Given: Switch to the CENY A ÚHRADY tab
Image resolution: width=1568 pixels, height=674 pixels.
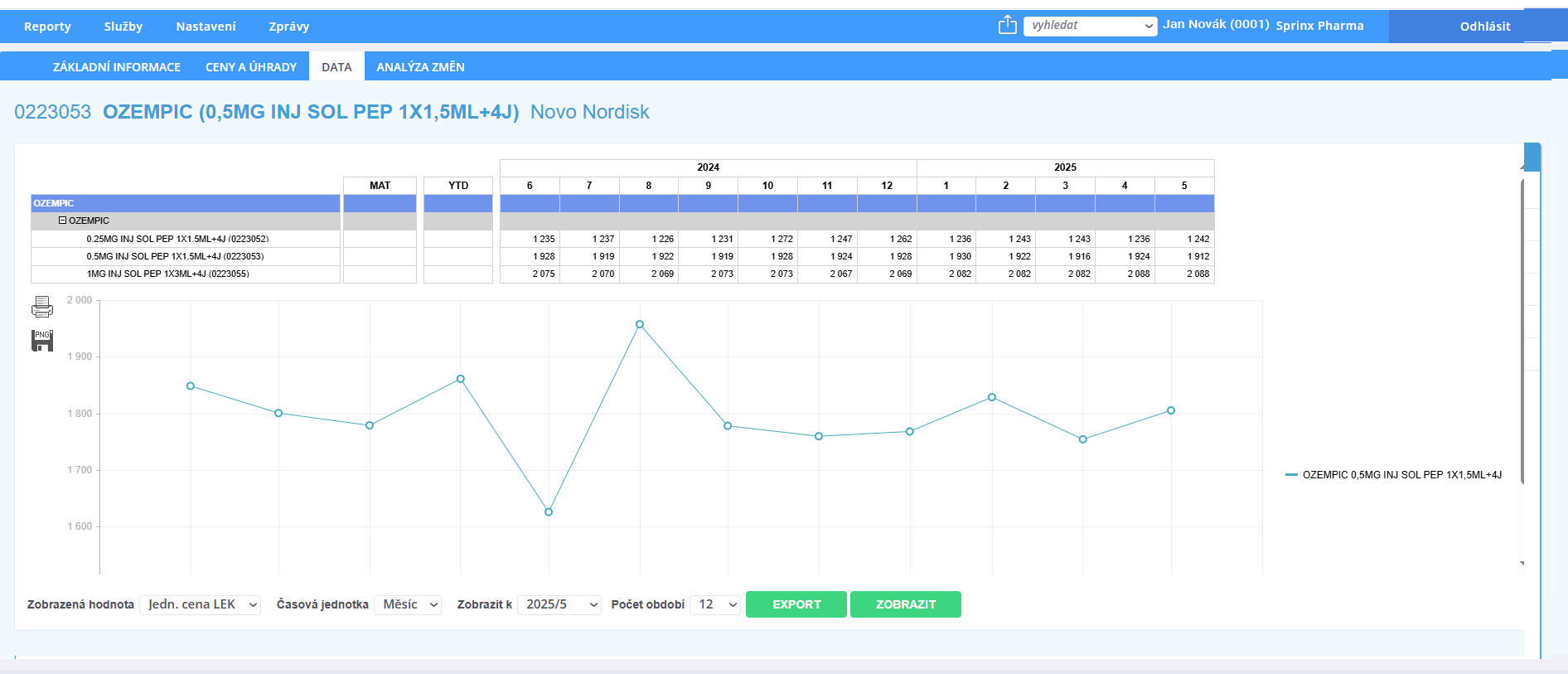Looking at the screenshot, I should point(251,66).
